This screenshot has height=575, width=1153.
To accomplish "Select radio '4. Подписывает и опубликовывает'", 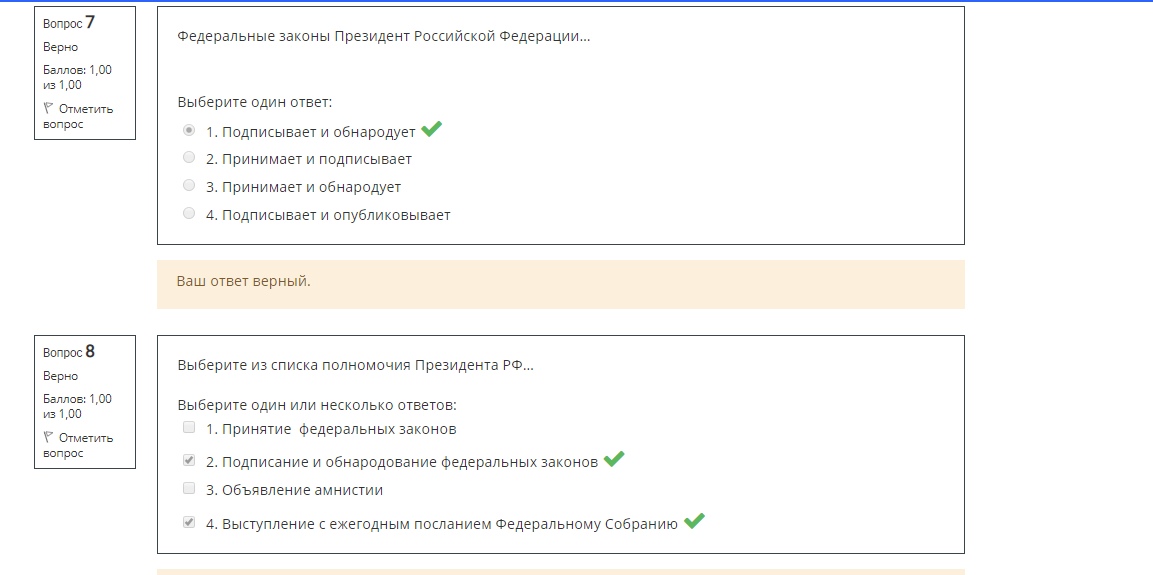I will 189,213.
